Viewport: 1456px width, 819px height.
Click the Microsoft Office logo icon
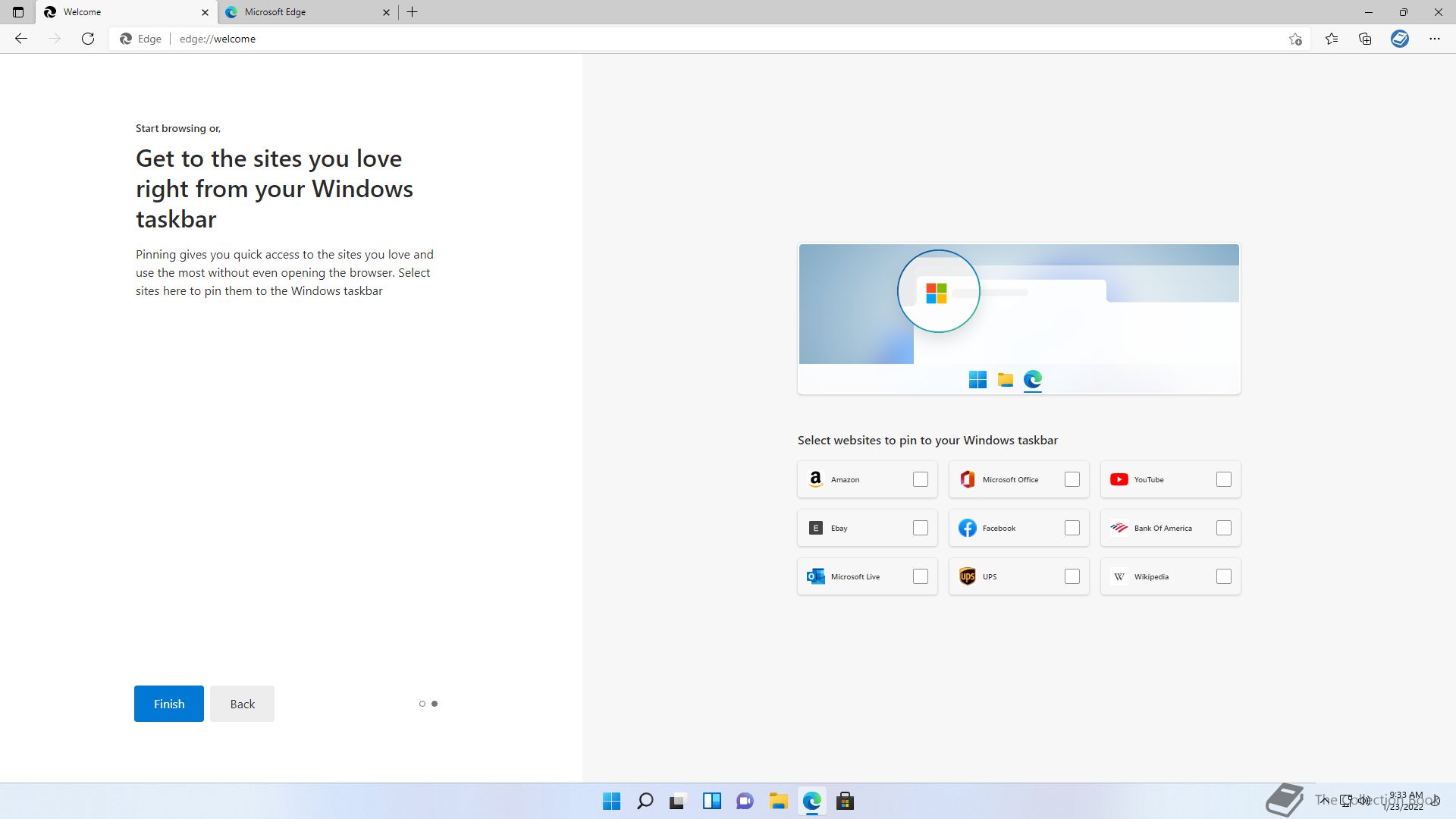(x=968, y=479)
